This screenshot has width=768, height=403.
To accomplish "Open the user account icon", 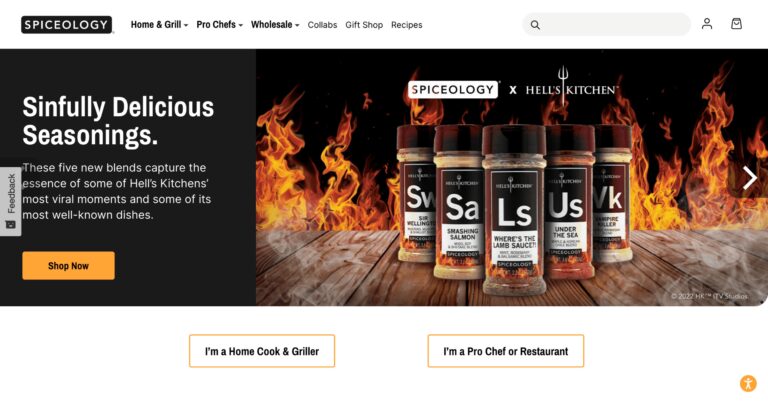I will click(x=707, y=24).
